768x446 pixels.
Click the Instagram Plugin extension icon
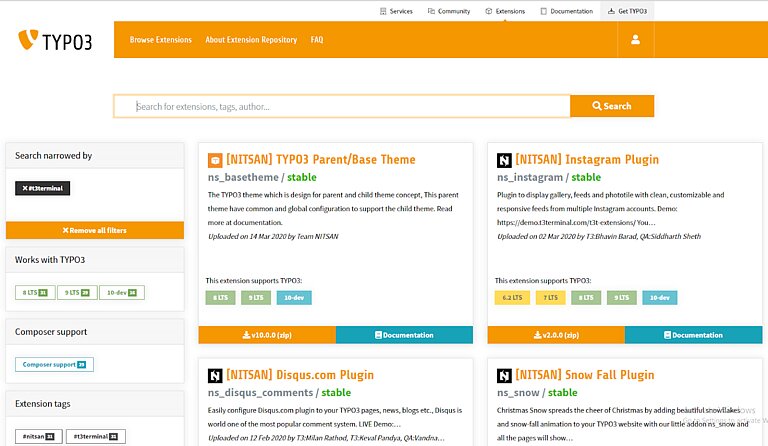505,160
